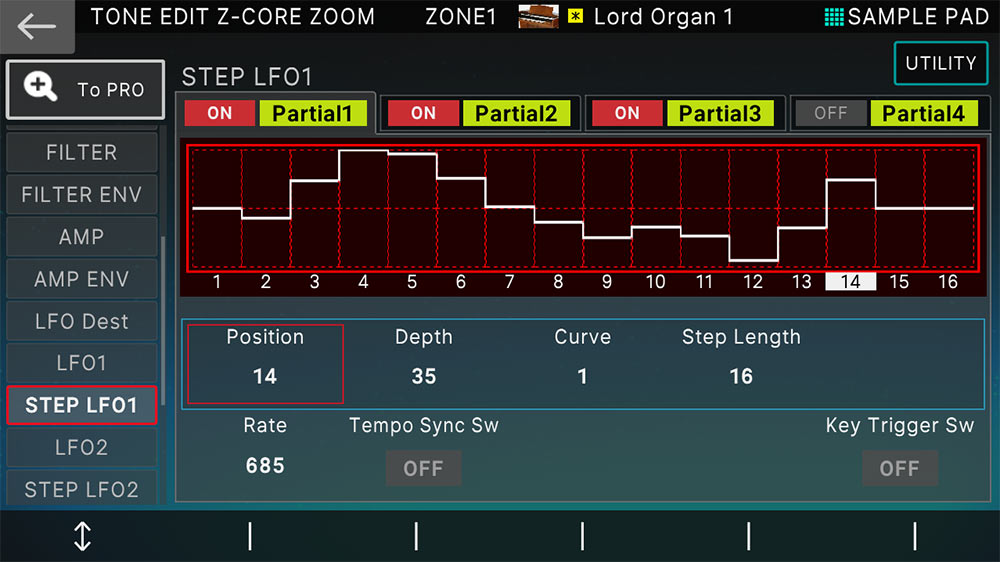Enable the Partial4 OFF switch
The width and height of the screenshot is (1000, 562).
[x=831, y=113]
